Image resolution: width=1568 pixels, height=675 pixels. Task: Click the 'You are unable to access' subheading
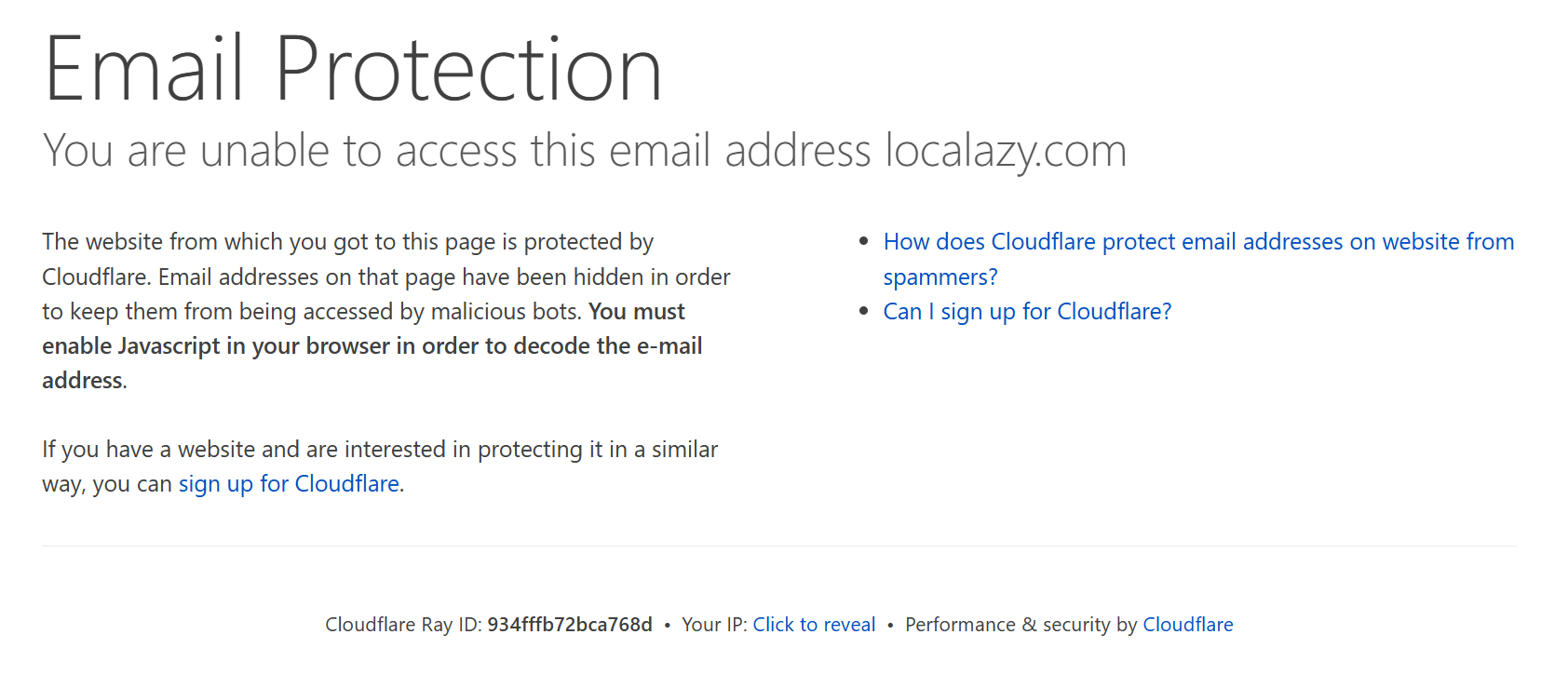pos(585,150)
